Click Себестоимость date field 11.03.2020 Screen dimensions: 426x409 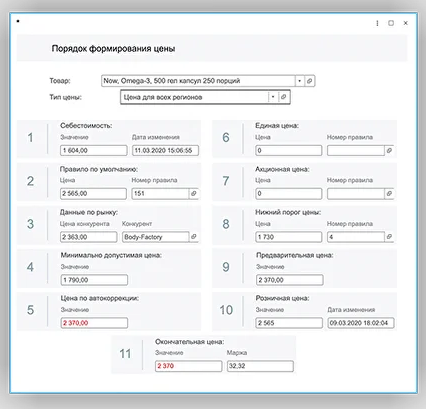pyautogui.click(x=165, y=150)
